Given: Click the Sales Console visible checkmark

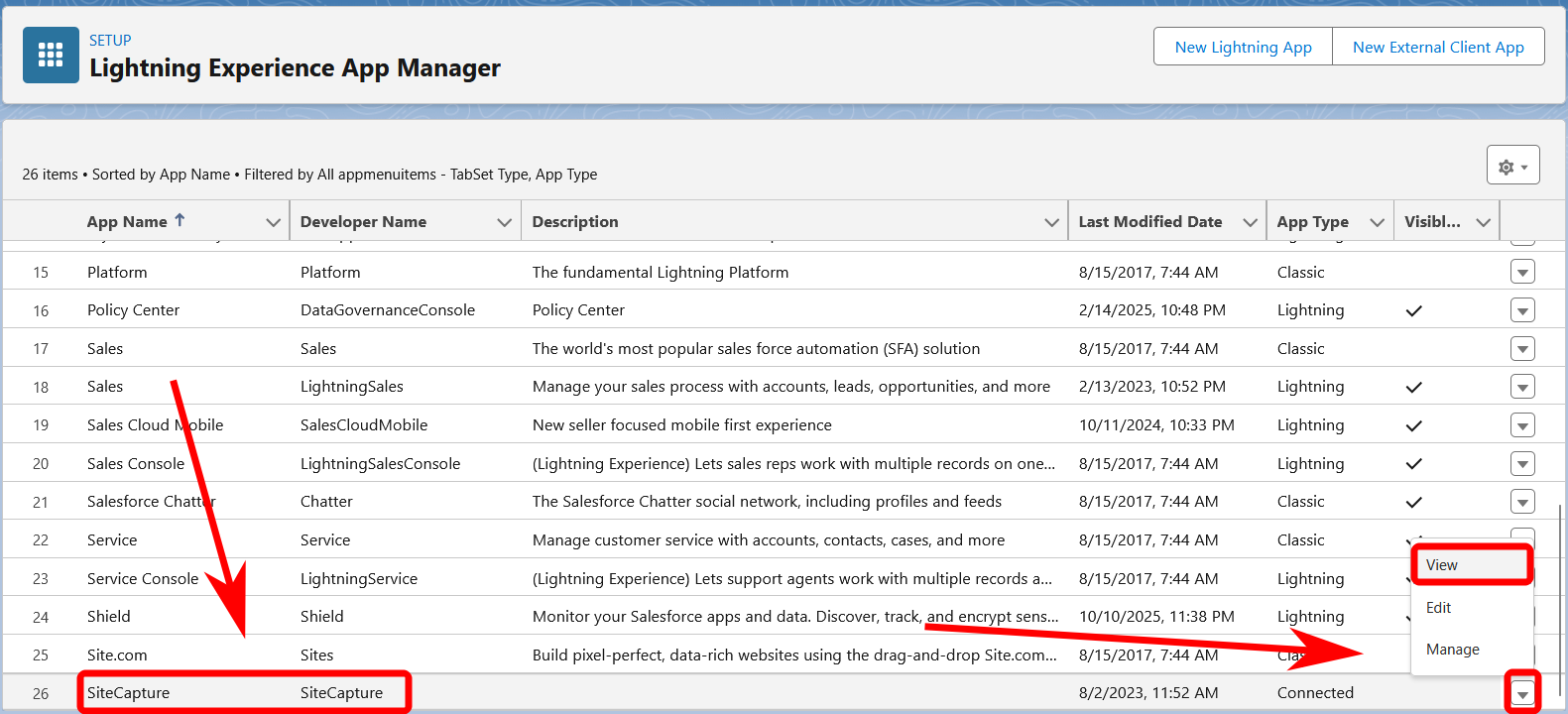Looking at the screenshot, I should click(1414, 464).
